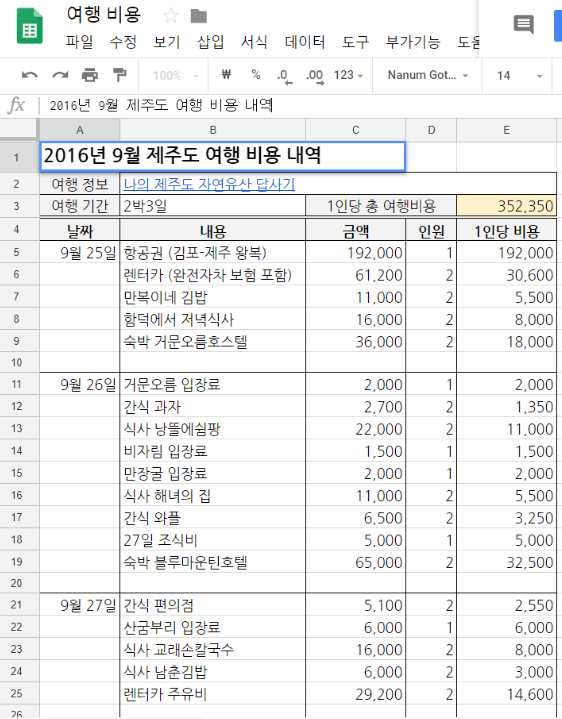562x719 pixels.
Task: Select the 항공권 (김포-제주 왕복) cell
Action: pyautogui.click(x=213, y=253)
